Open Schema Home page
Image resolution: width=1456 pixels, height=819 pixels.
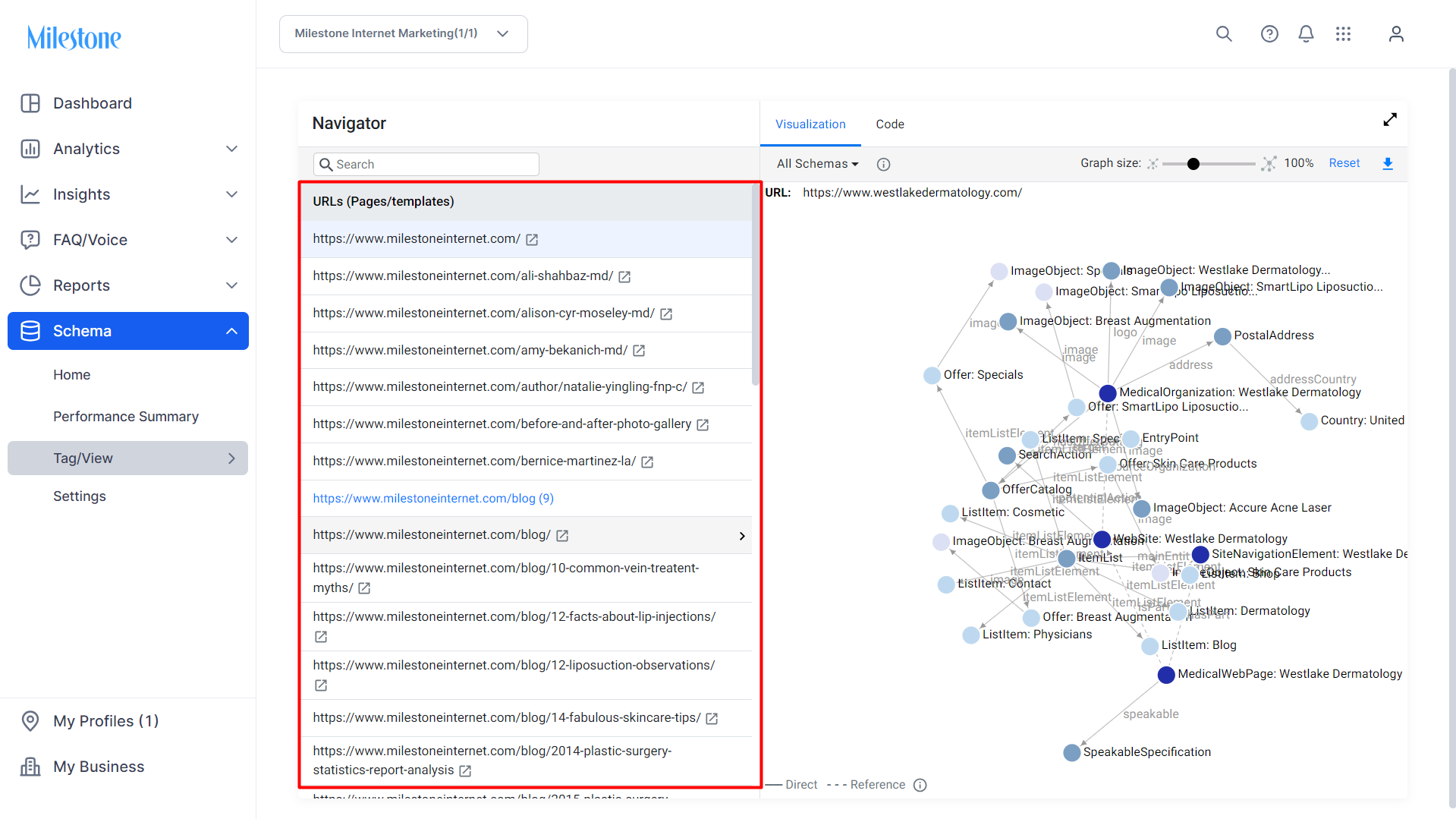coord(72,375)
